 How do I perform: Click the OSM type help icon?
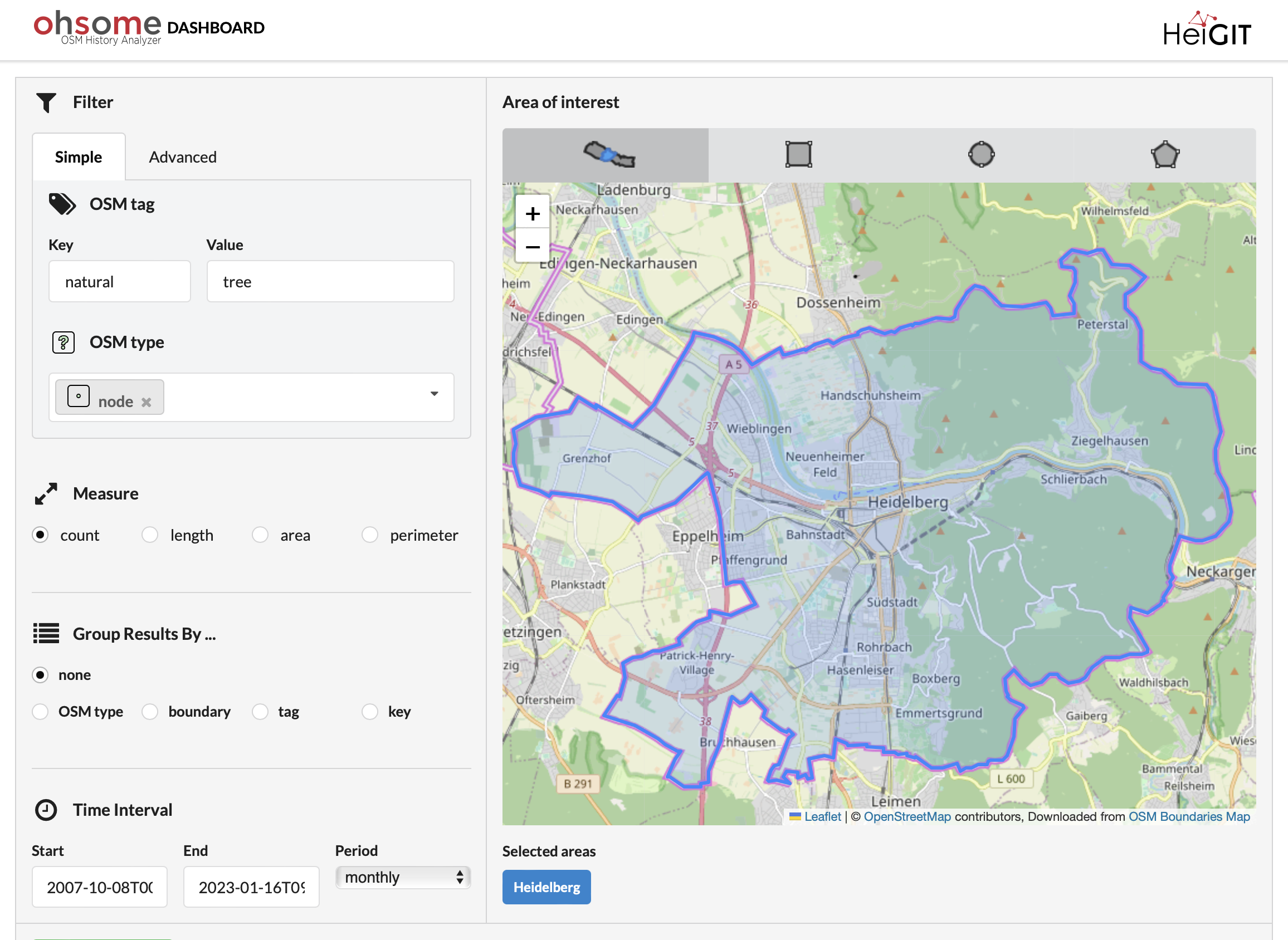click(x=63, y=342)
